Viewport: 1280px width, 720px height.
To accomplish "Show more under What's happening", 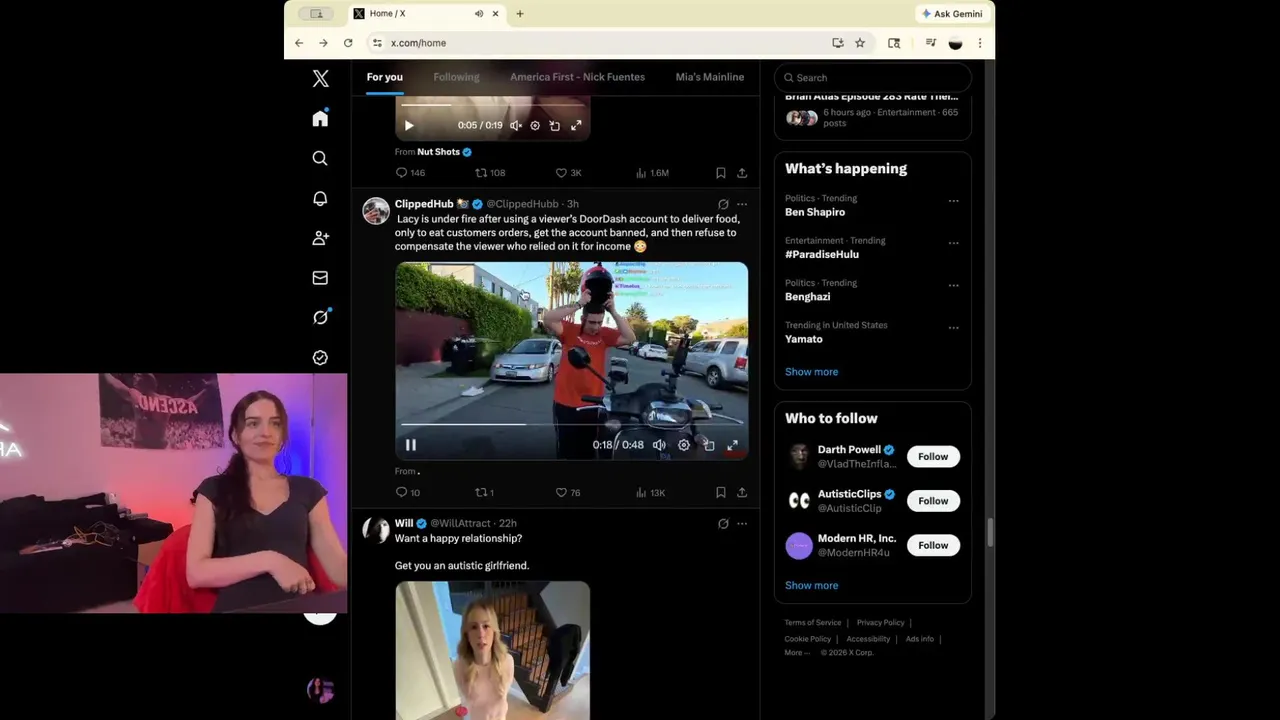I will (x=811, y=372).
